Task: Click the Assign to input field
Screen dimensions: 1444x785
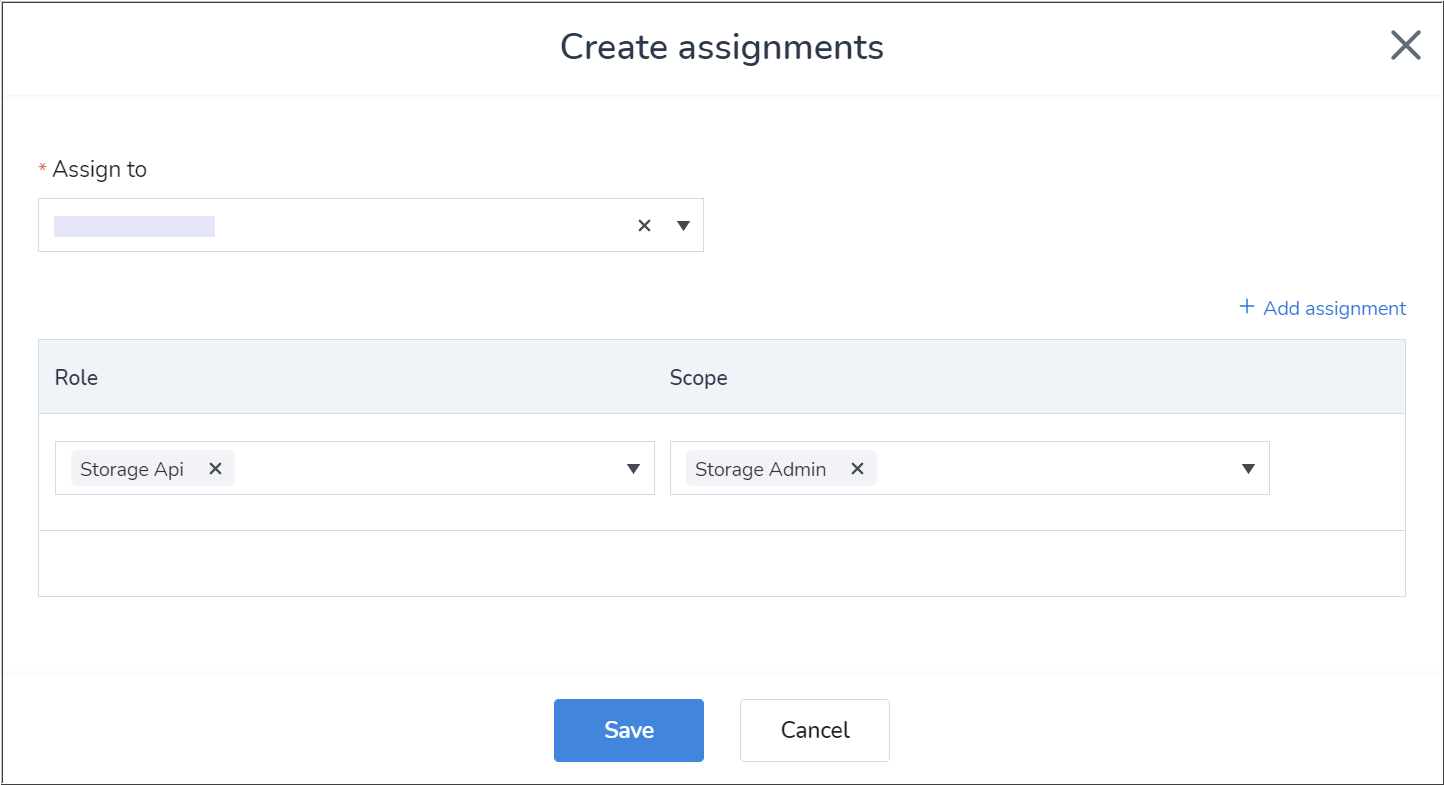Action: [x=371, y=225]
